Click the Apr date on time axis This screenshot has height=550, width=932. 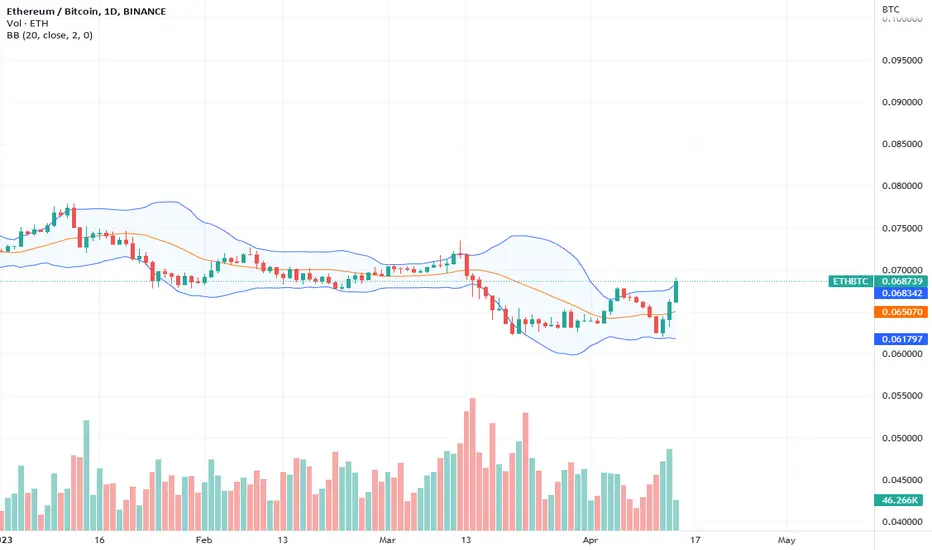(x=590, y=540)
